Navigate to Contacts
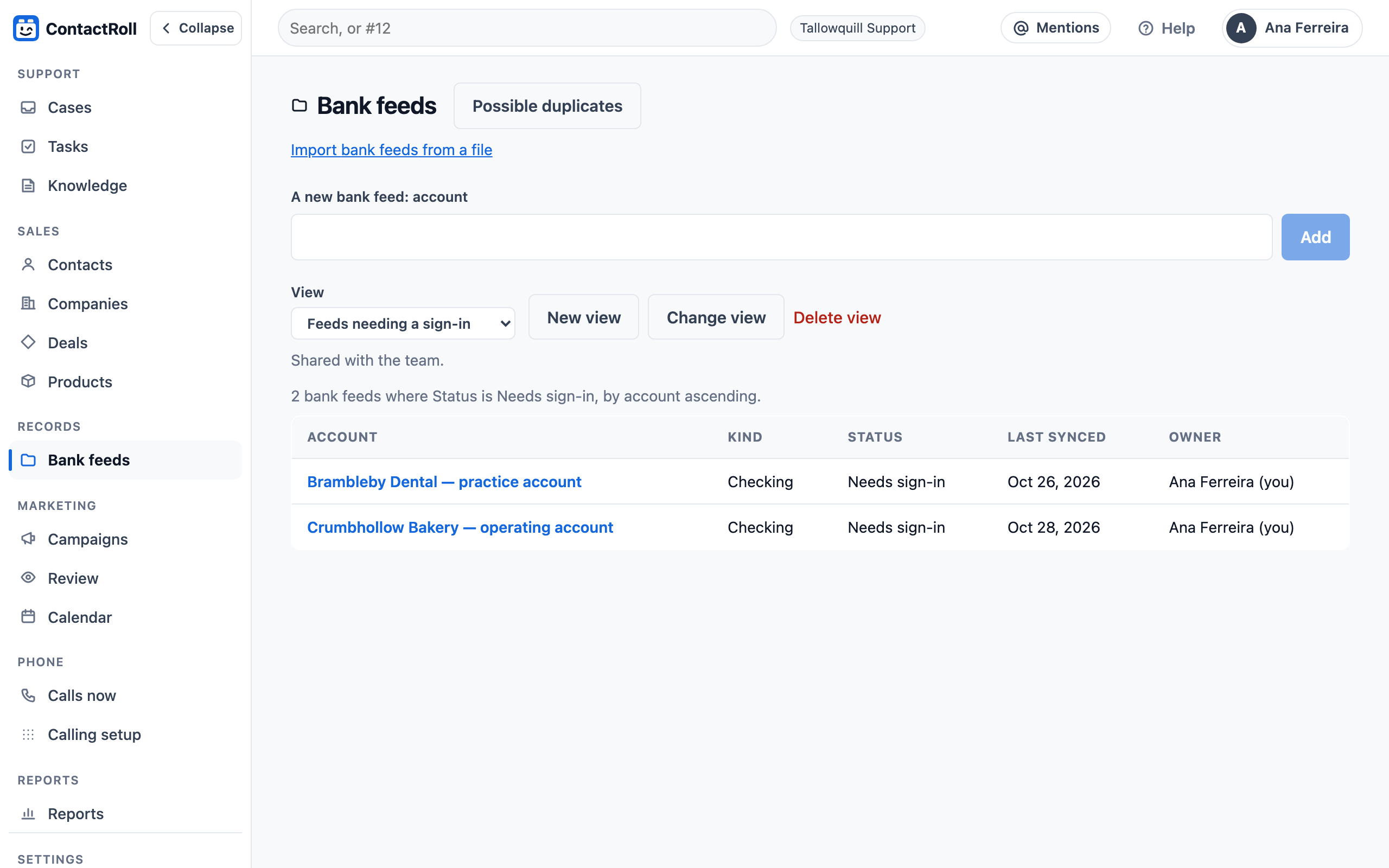1389x868 pixels. pos(125,264)
